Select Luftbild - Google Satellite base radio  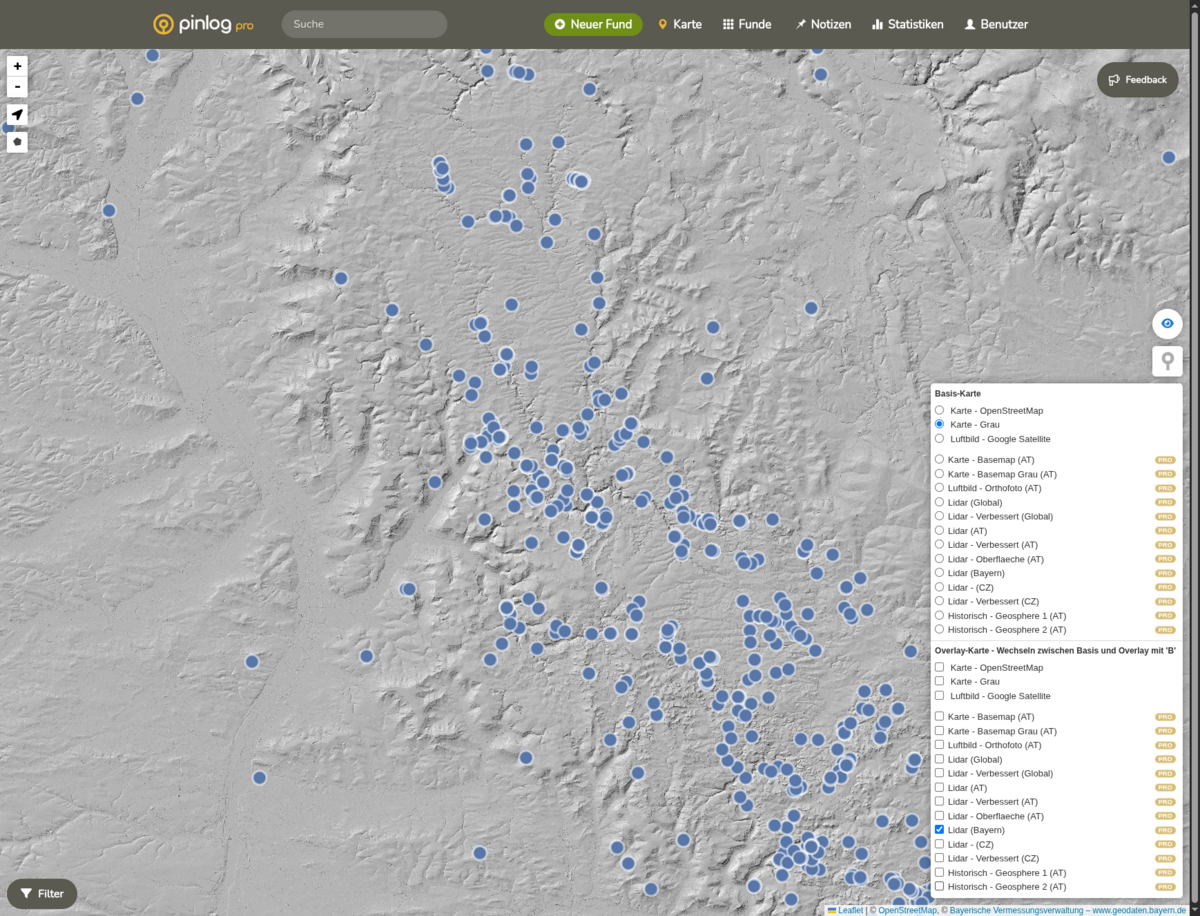[x=939, y=439]
